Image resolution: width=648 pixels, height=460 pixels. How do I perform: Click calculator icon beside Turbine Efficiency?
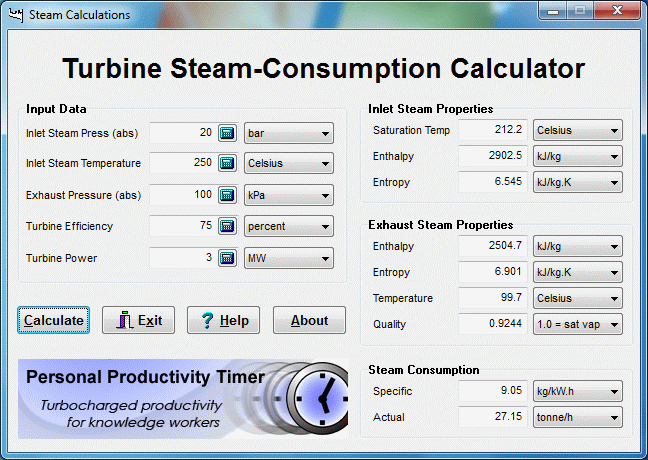coord(227,226)
